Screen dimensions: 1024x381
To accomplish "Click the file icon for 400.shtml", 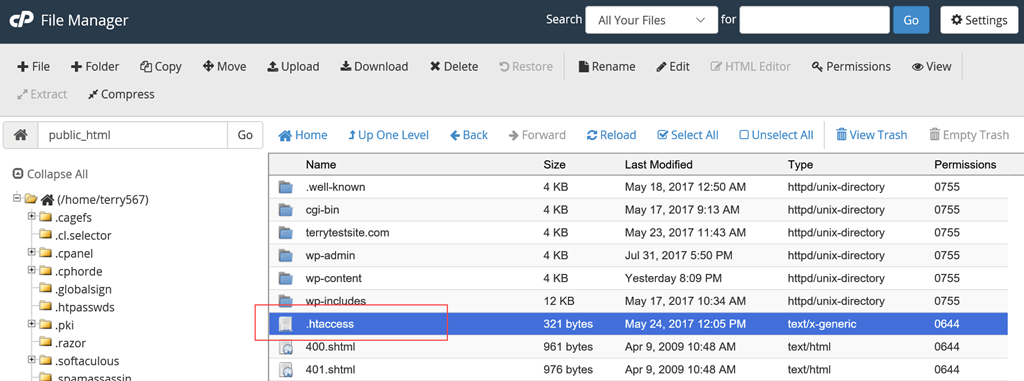I will coord(286,347).
